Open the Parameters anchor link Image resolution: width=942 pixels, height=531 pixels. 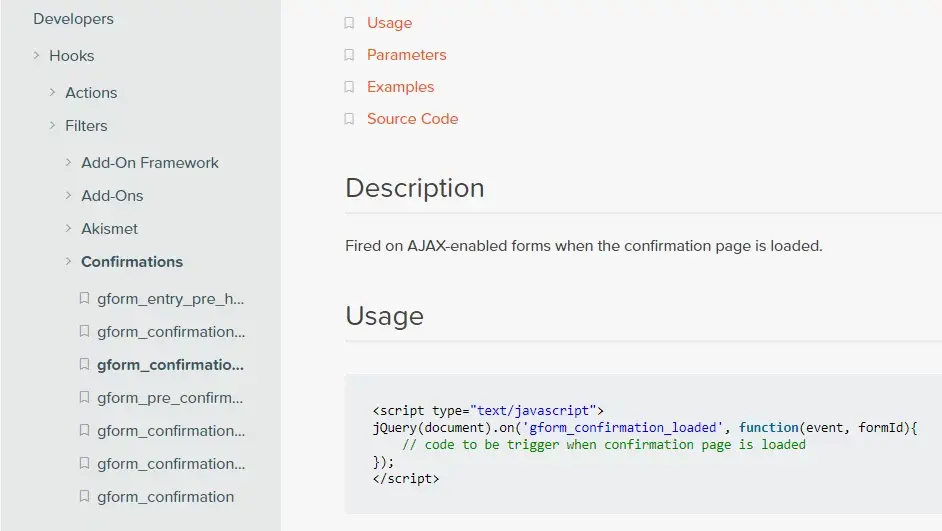(406, 55)
